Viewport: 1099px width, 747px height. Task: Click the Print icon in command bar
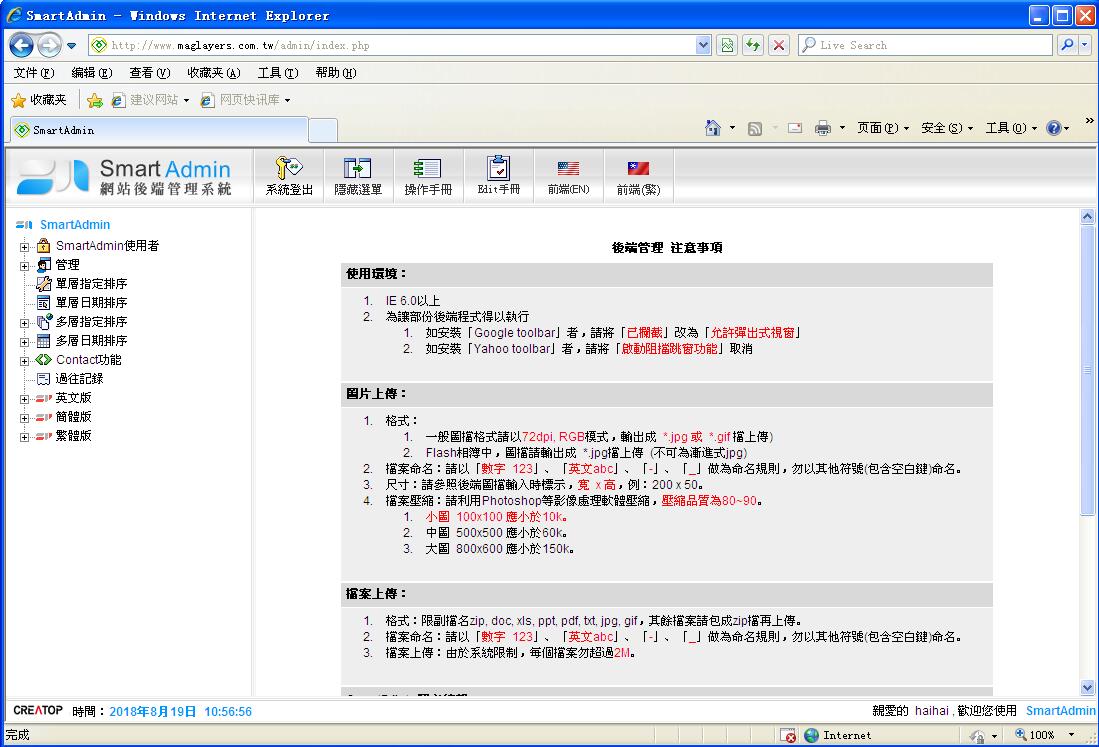point(823,128)
